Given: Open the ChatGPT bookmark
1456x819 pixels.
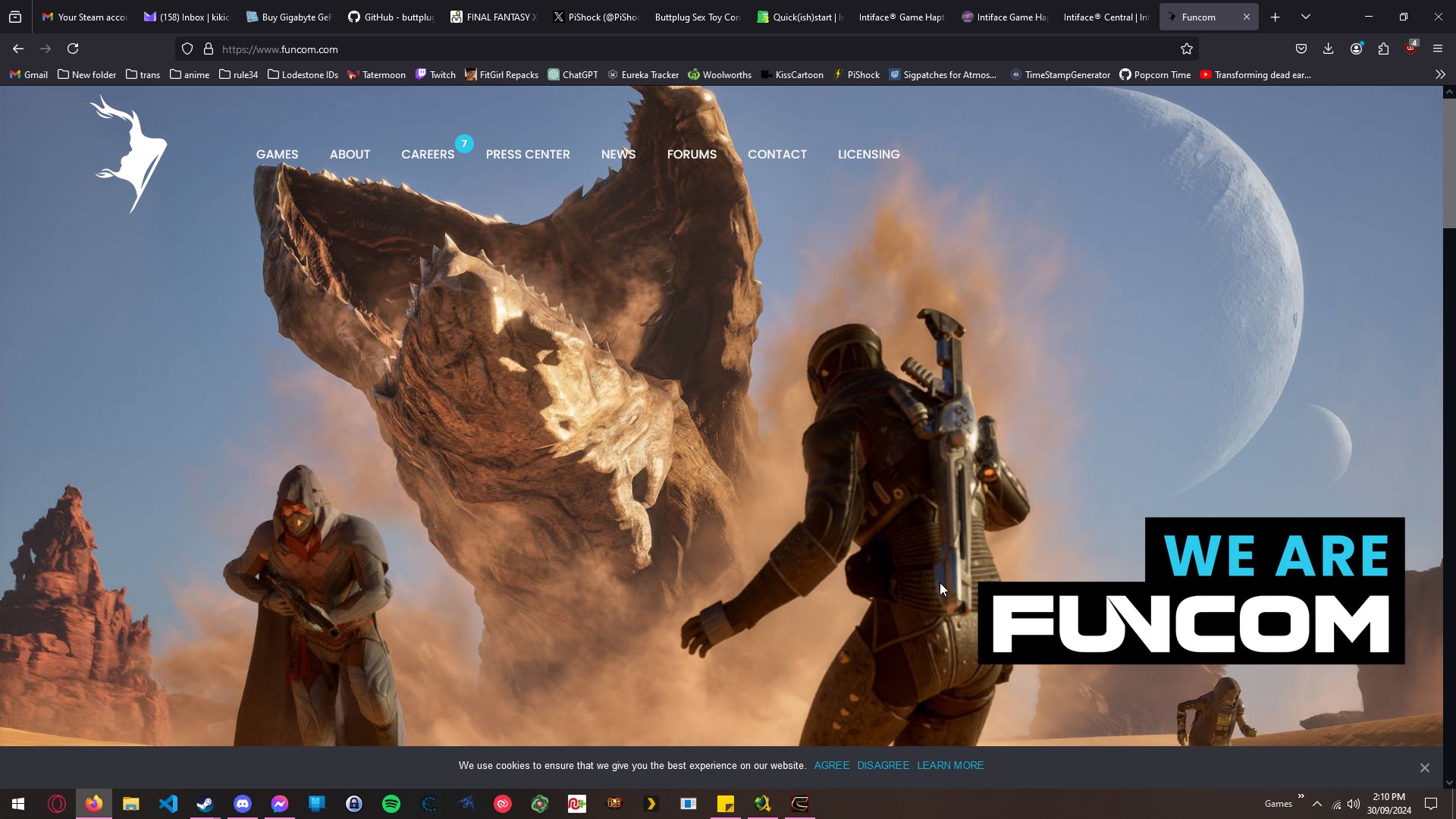Looking at the screenshot, I should coord(573,74).
